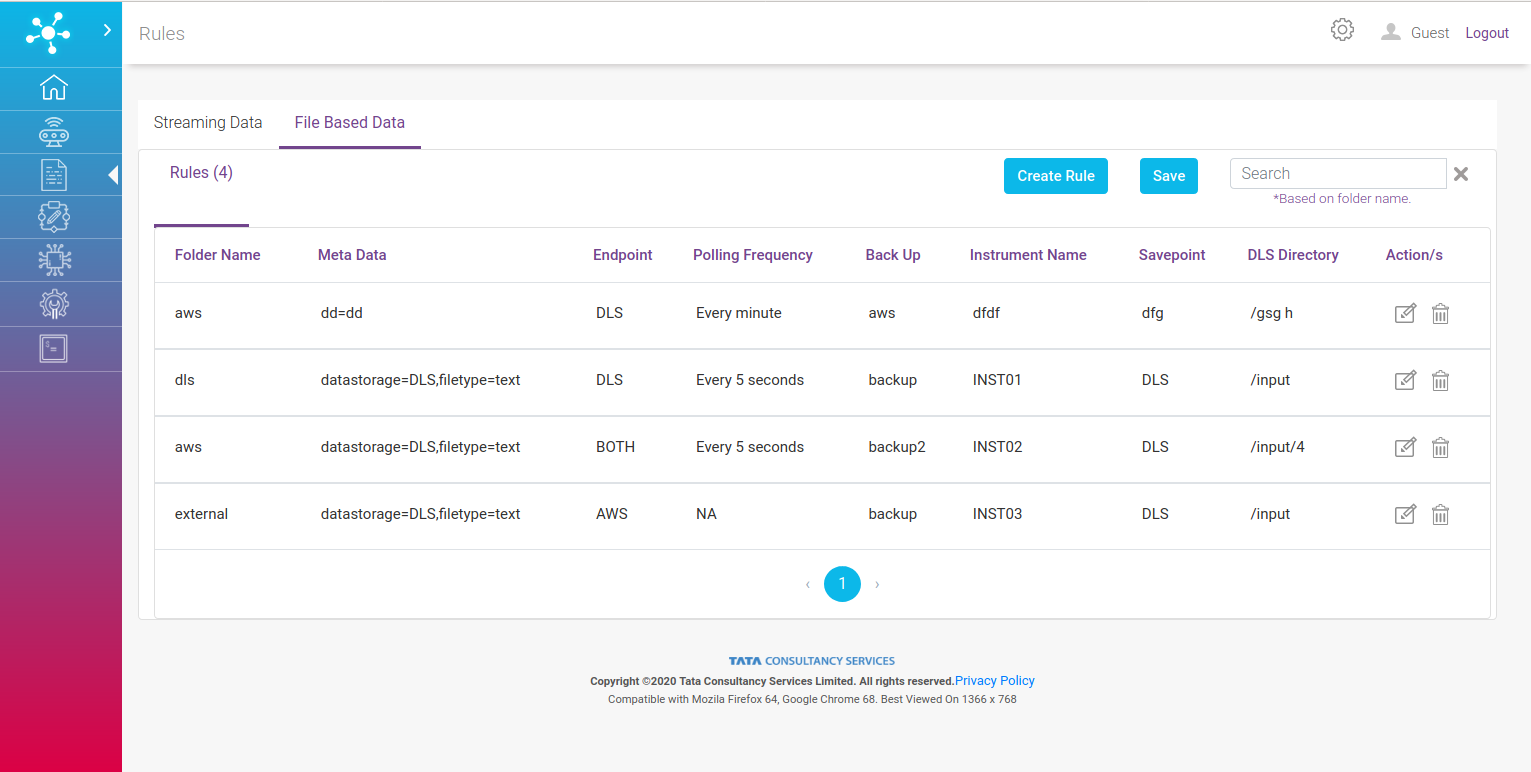Open the wireless device sidebar icon

pos(53,132)
